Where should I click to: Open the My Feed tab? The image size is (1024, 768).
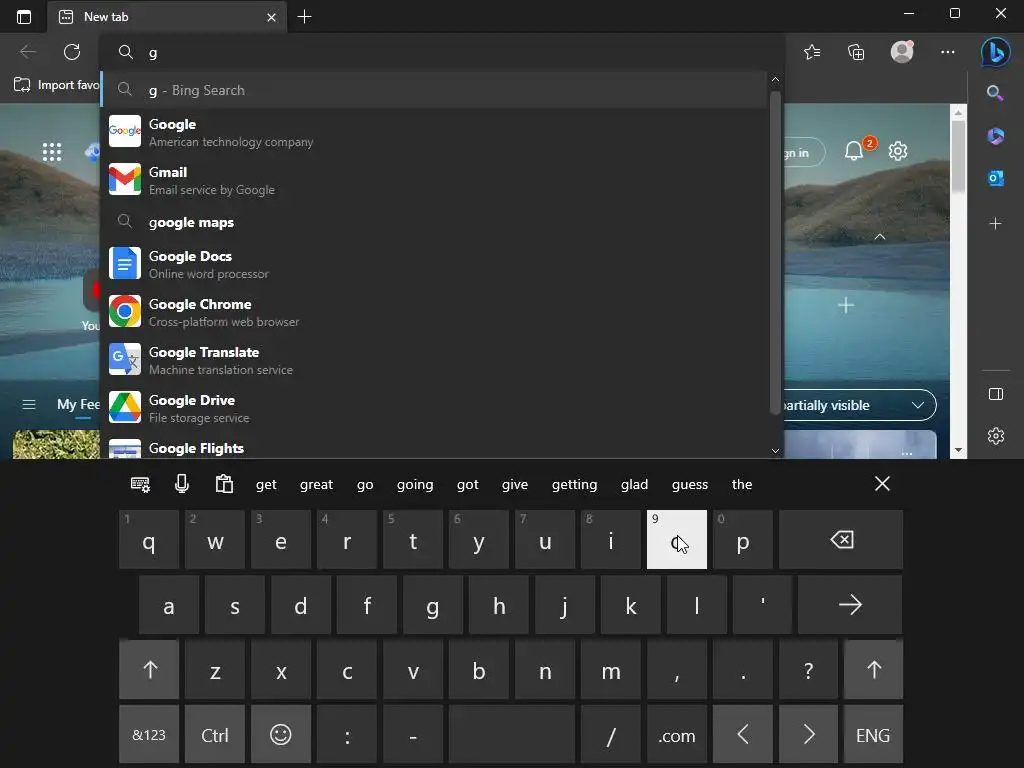[x=78, y=405]
